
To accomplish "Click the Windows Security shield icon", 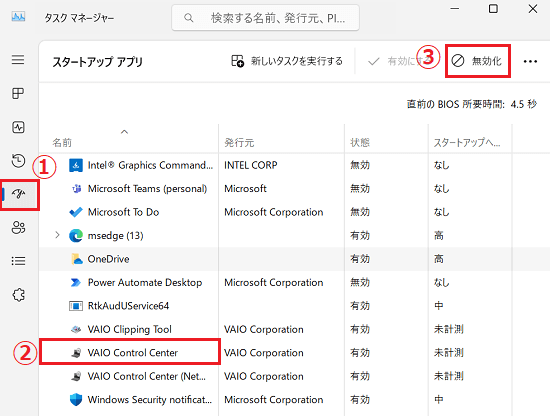I will 76,400.
